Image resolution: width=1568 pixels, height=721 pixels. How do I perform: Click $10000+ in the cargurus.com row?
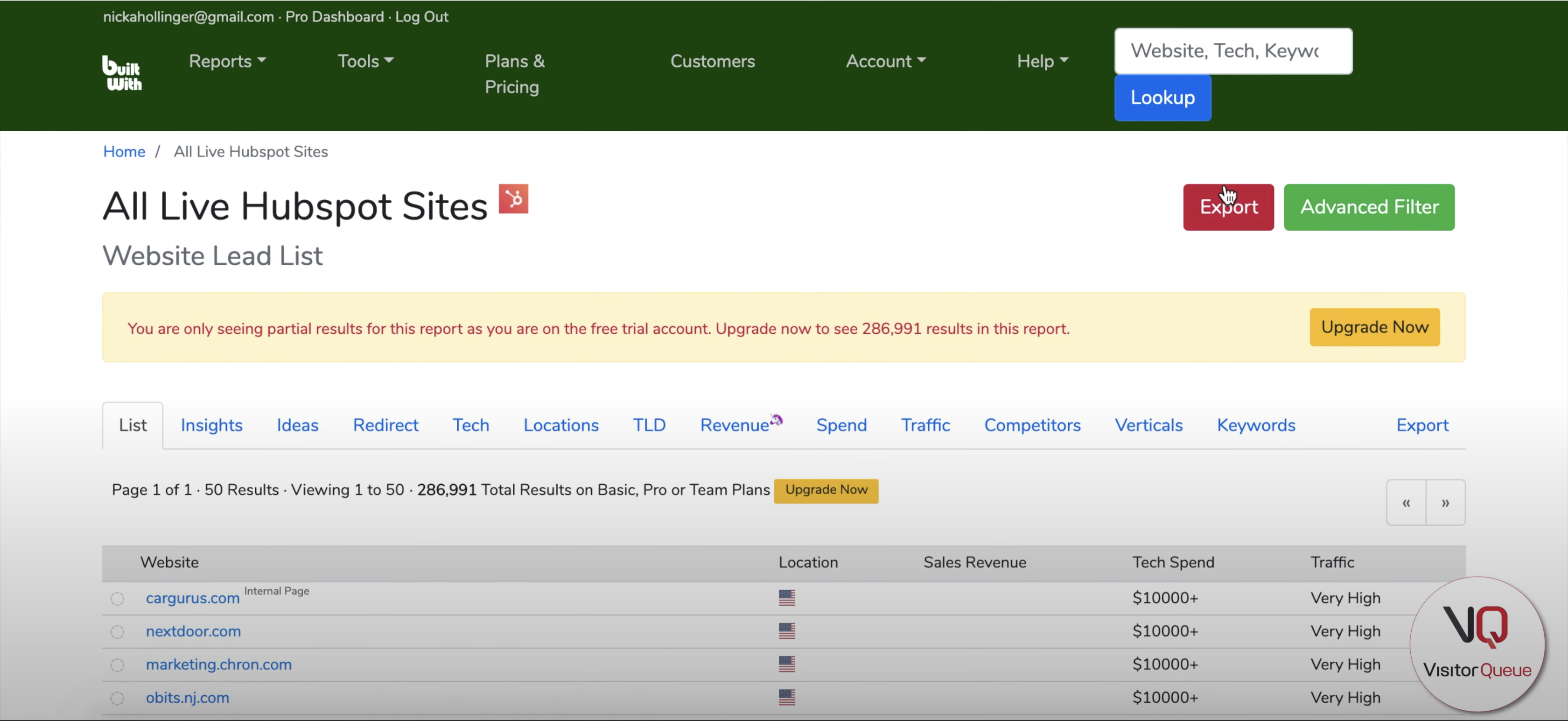(x=1165, y=598)
